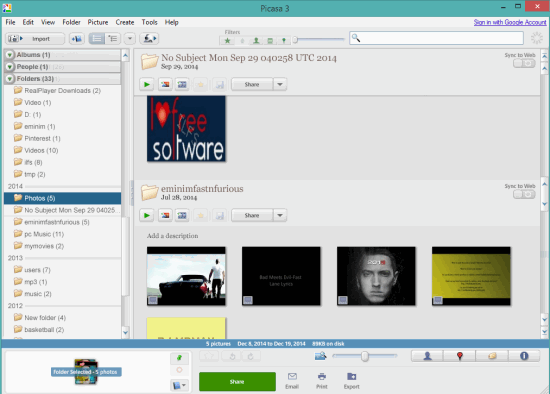
Task: Filter photos with geotags
Action: point(283,41)
